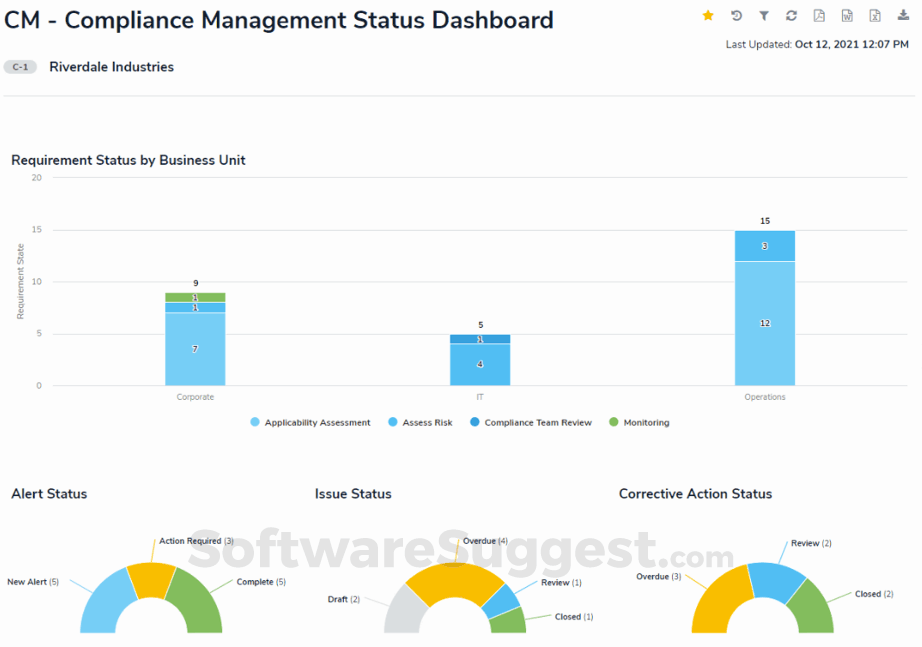
Task: Click the download icon
Action: click(903, 16)
